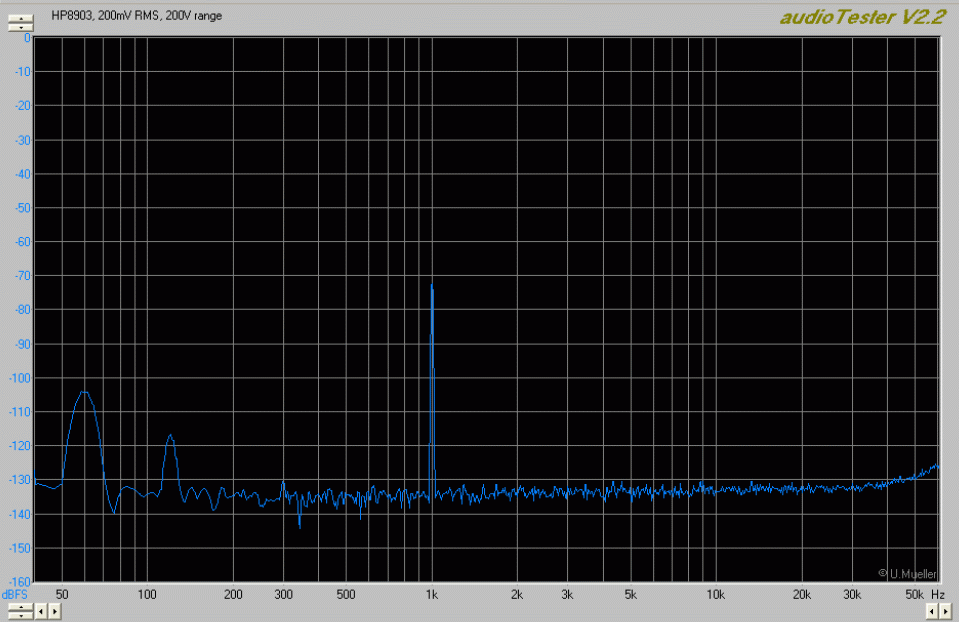Click the dBFS axis unit label

(x=16, y=594)
